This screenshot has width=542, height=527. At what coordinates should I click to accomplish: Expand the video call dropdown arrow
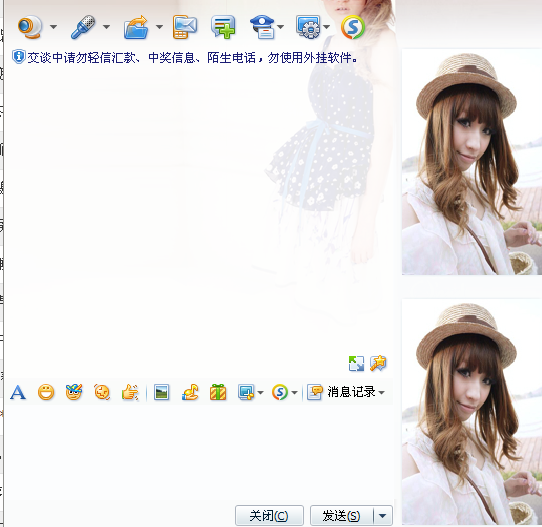[54, 27]
